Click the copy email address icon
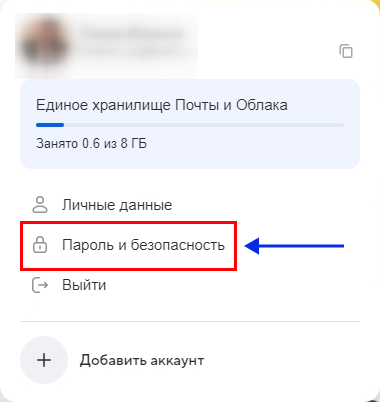The width and height of the screenshot is (380, 402). (346, 51)
